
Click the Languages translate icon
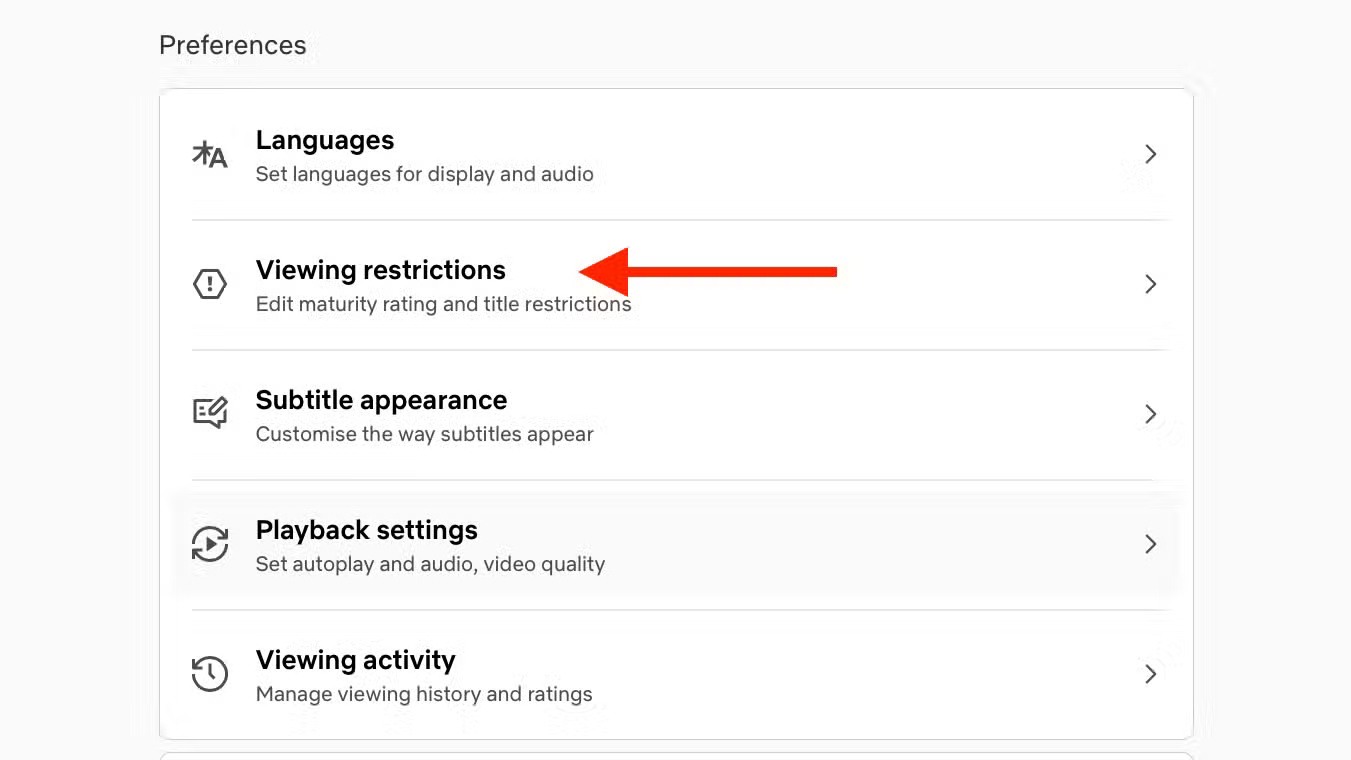tap(210, 155)
